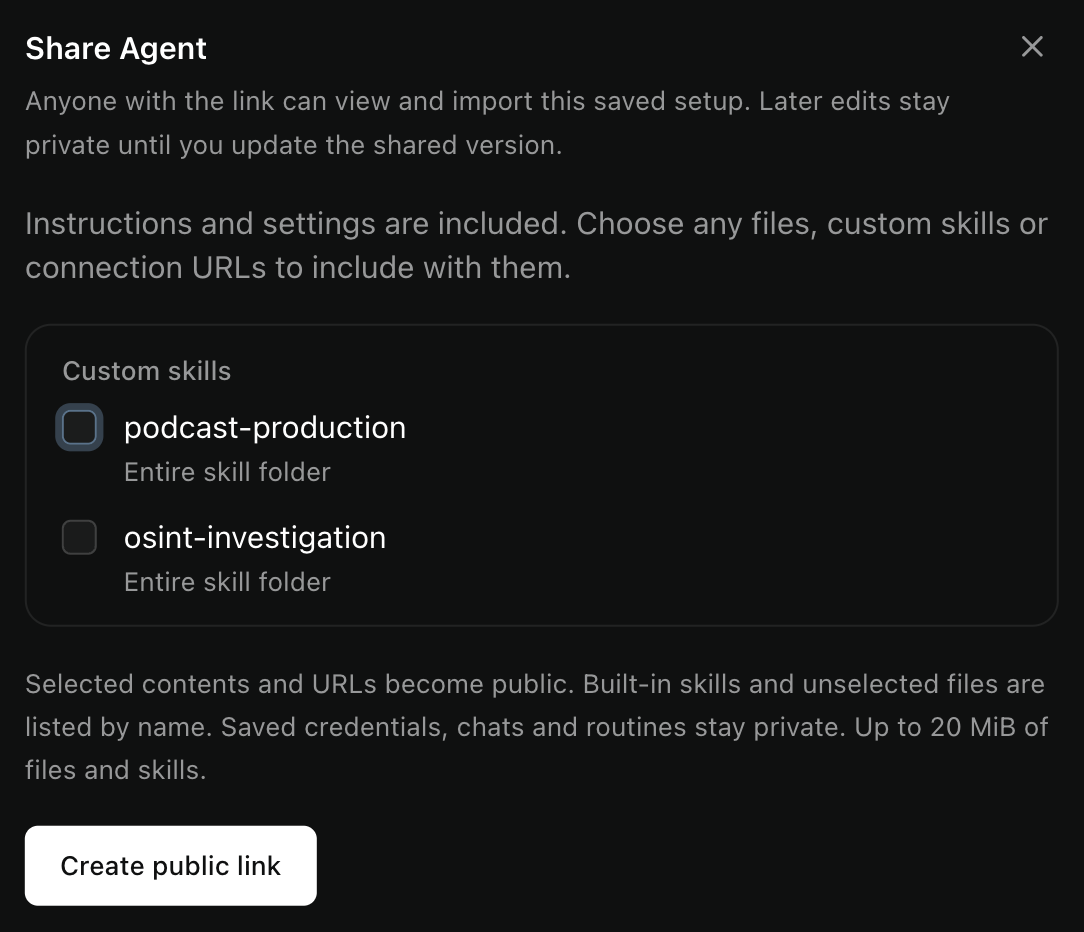Select the osint-investigation skill label
1084x932 pixels.
click(255, 537)
